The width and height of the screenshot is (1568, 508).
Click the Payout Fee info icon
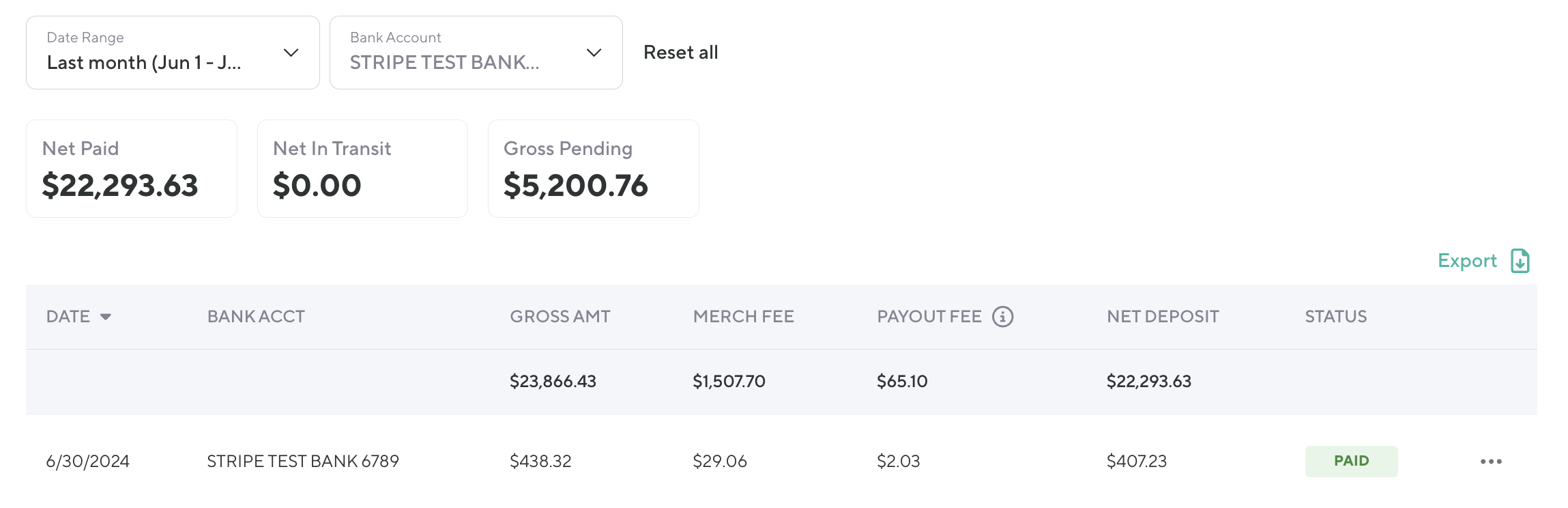tap(1002, 317)
